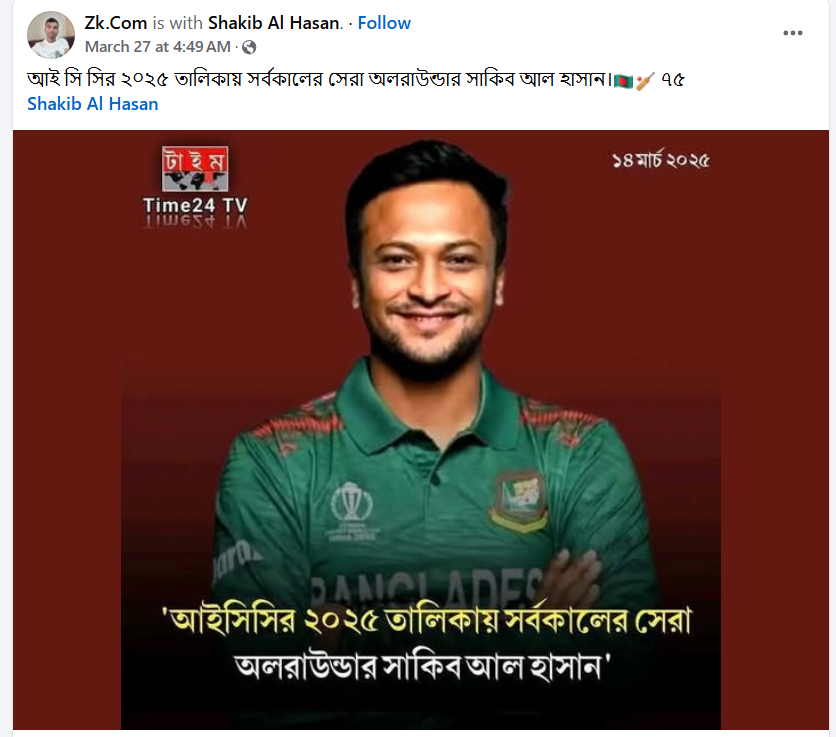836x737 pixels.
Task: Click the Bangla date in the image corner
Action: coord(661,159)
